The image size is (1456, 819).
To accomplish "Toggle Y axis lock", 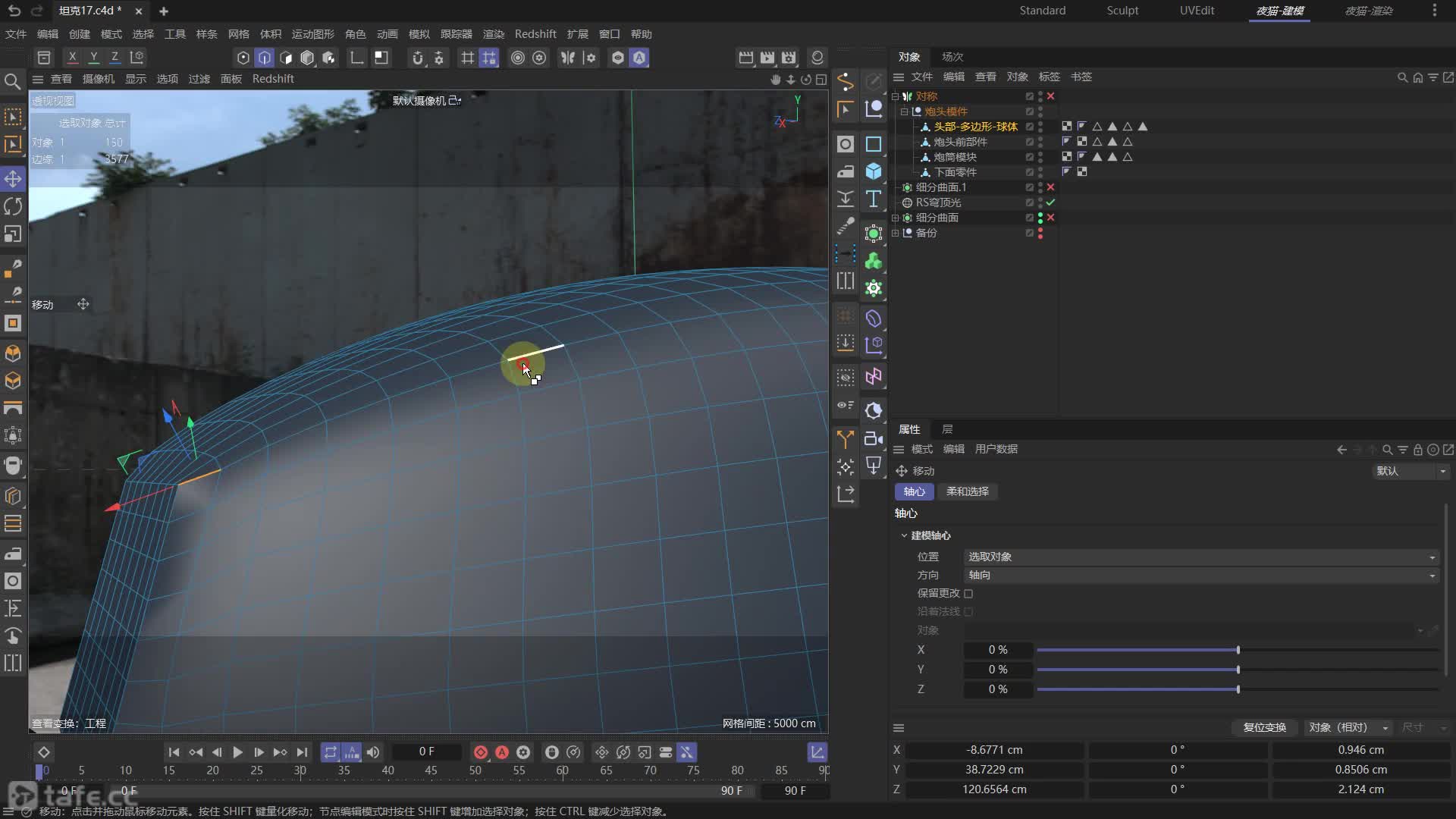I will pyautogui.click(x=93, y=57).
